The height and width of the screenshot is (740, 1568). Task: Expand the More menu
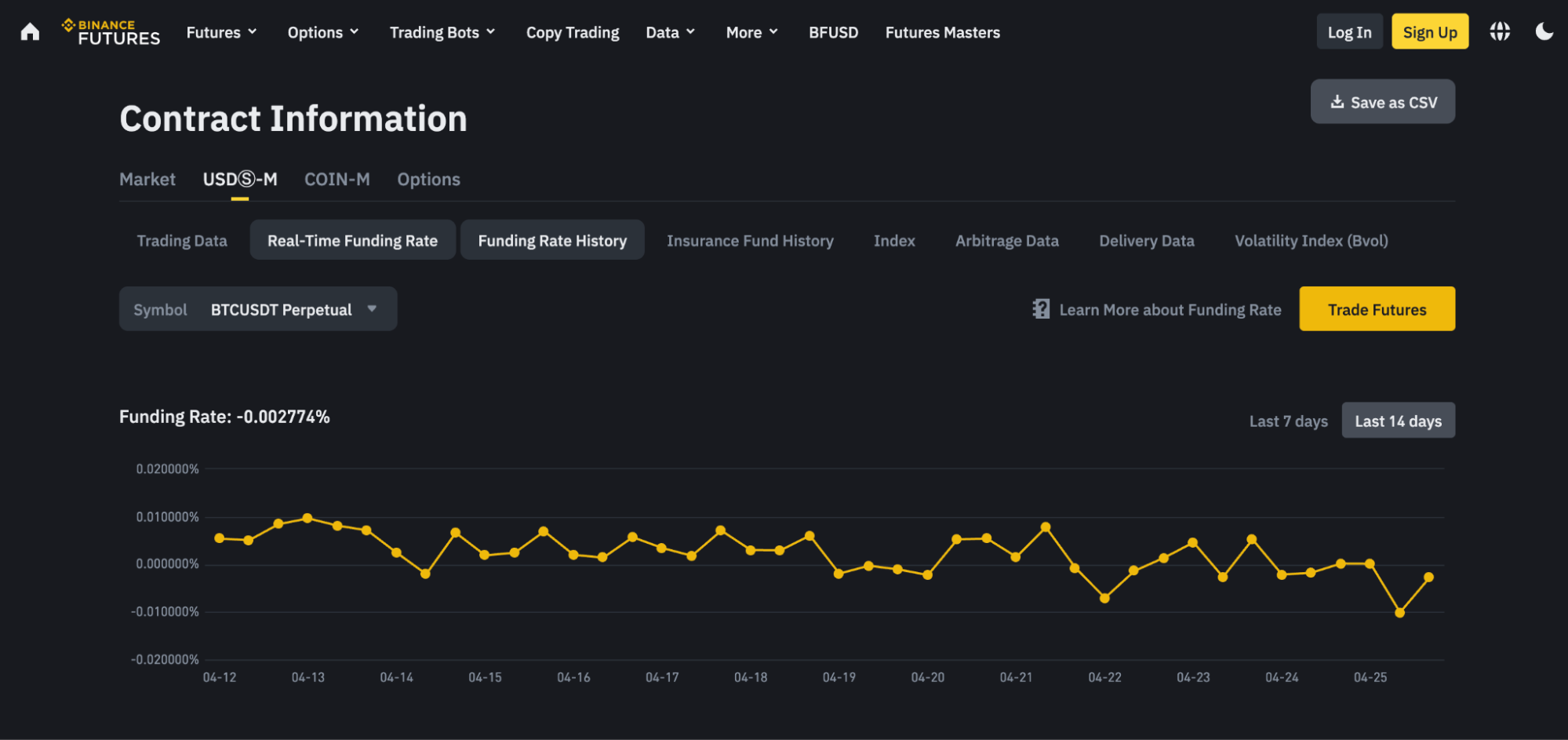click(x=751, y=32)
